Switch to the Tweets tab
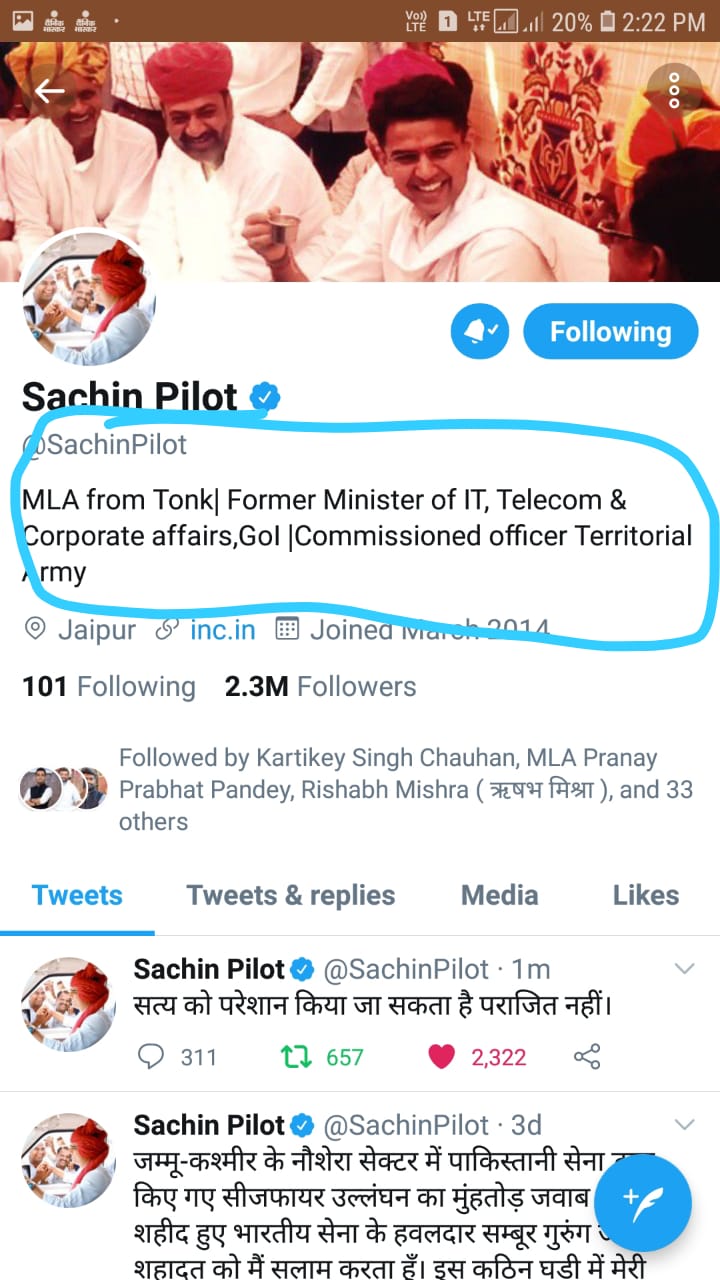 pyautogui.click(x=77, y=895)
